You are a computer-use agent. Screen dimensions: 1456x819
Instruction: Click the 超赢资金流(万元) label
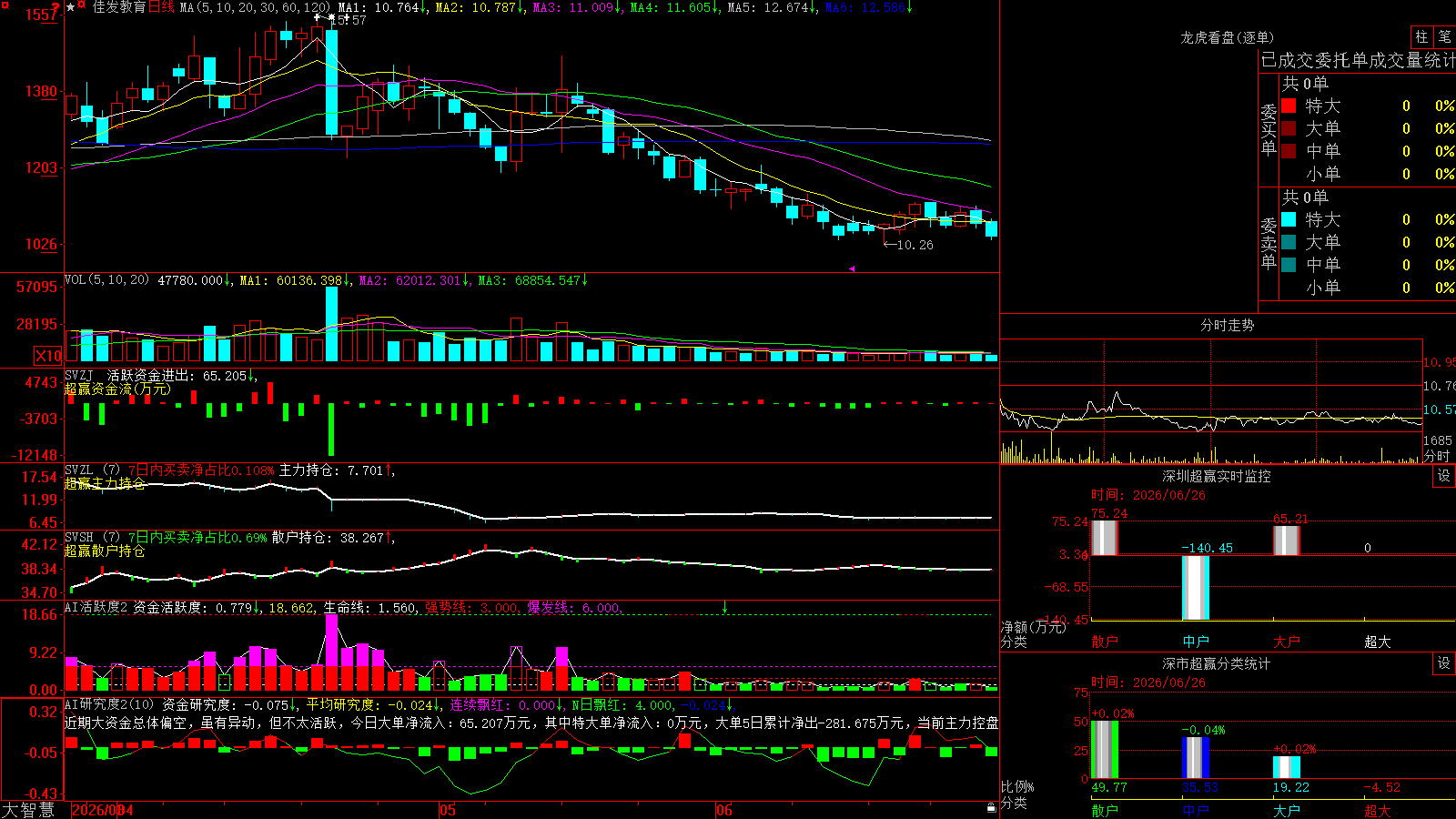pyautogui.click(x=116, y=389)
